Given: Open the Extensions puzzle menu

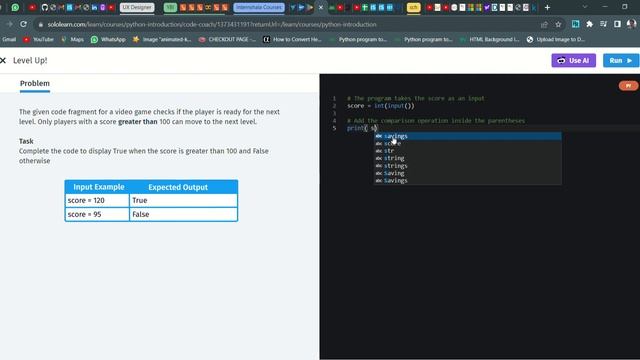Looking at the screenshot, I should (589, 24).
